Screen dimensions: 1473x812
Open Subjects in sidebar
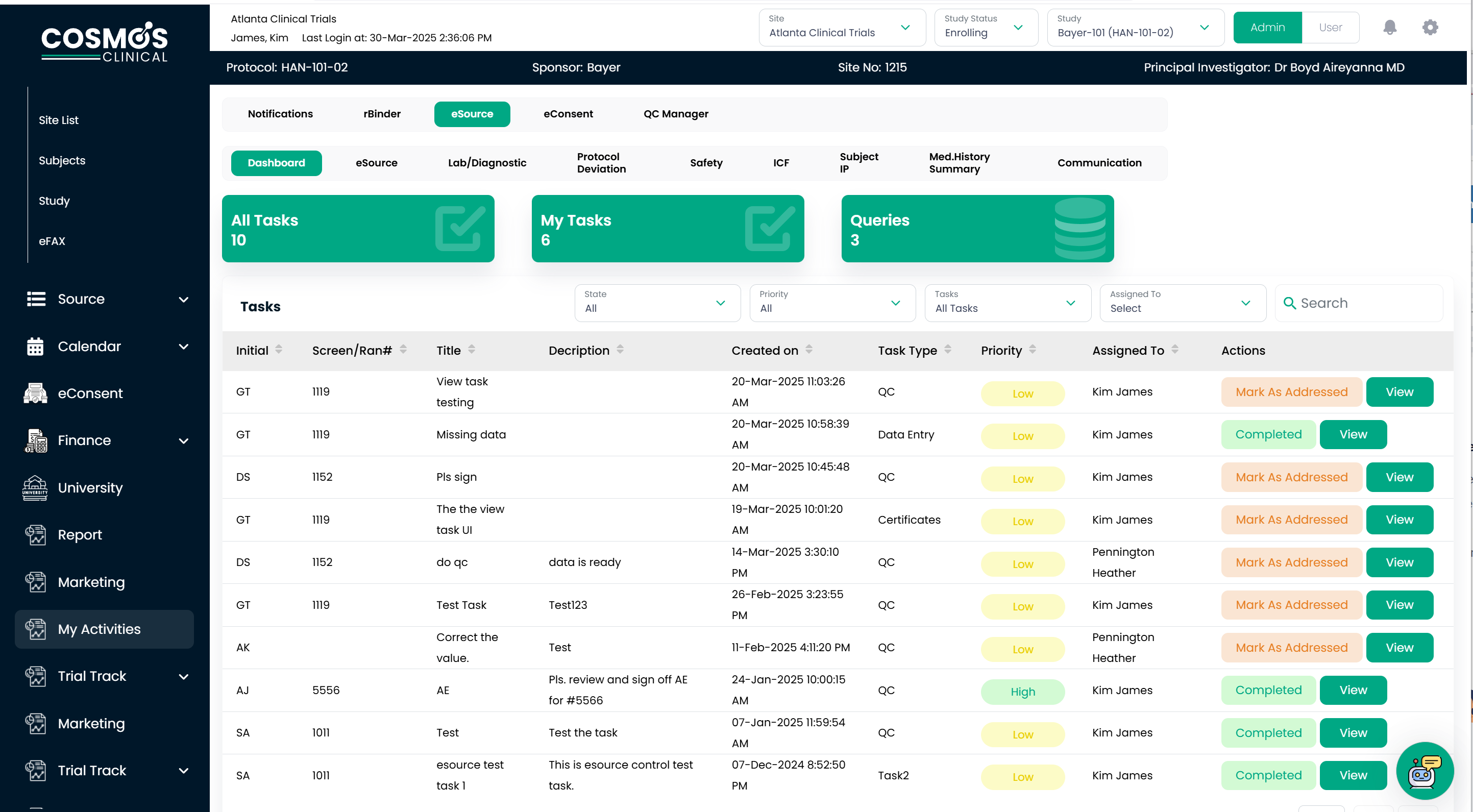tap(62, 161)
